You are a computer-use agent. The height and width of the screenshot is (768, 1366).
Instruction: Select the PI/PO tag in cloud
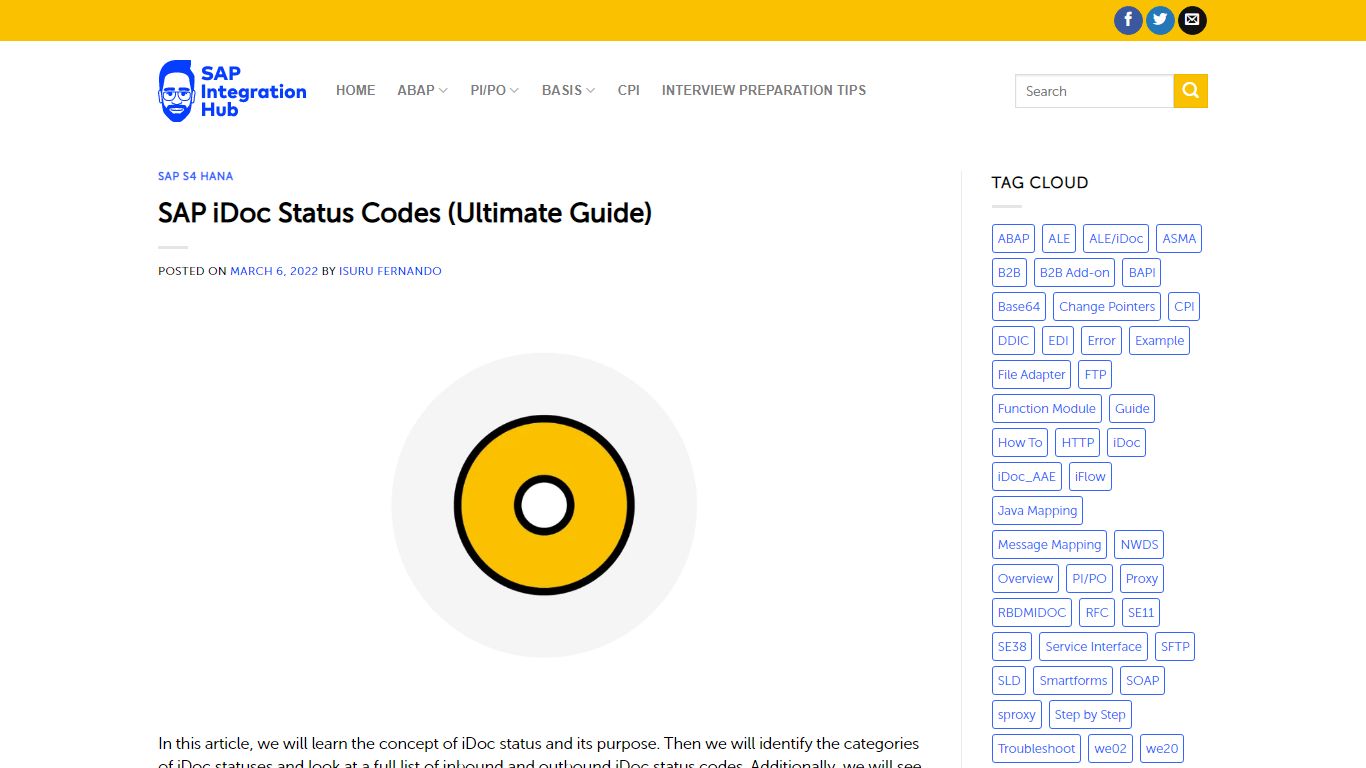click(1089, 579)
